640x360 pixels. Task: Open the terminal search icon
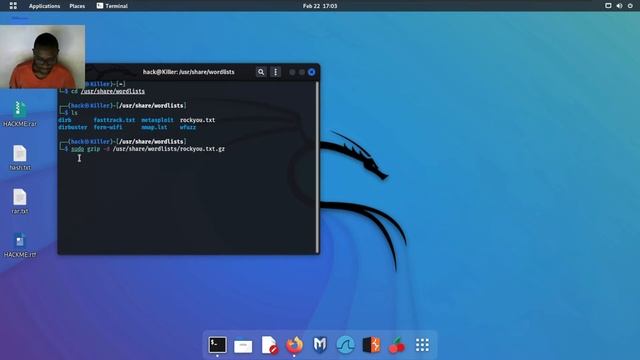pos(261,72)
